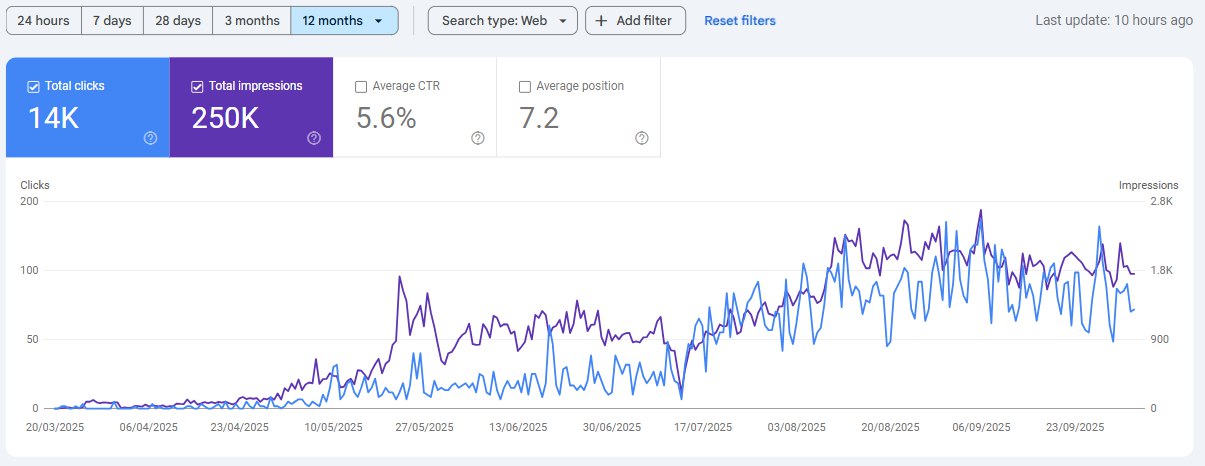The image size is (1205, 466).
Task: Select the 24 hours date range
Action: 43,20
